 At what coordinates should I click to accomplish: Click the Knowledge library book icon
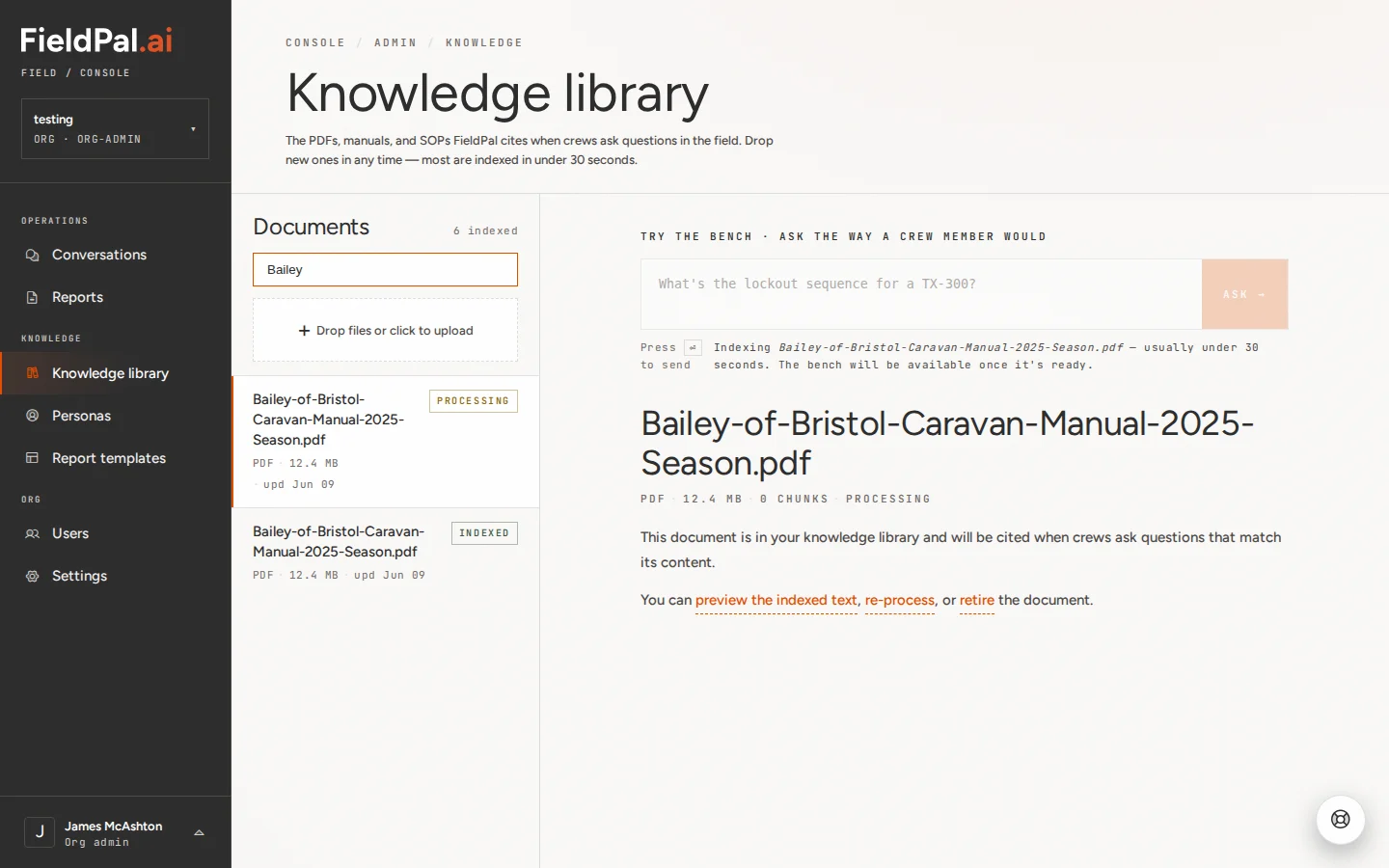coord(32,373)
